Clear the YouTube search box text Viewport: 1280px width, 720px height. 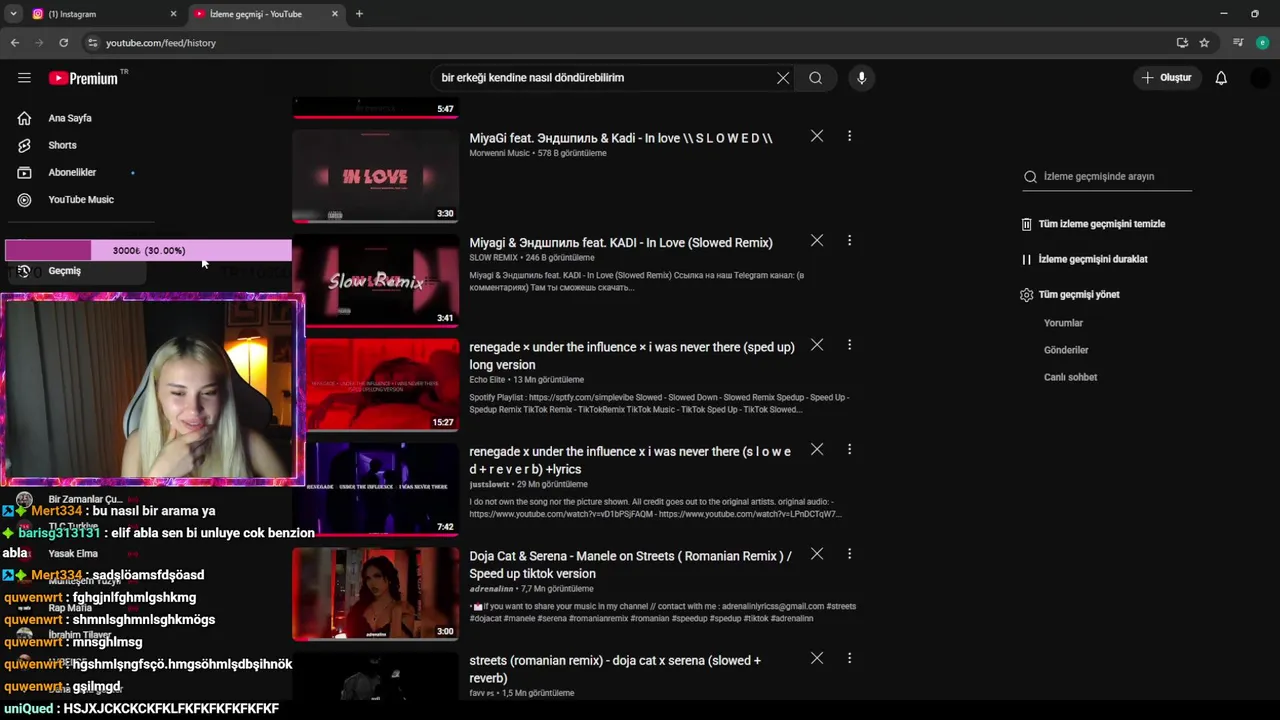[783, 78]
